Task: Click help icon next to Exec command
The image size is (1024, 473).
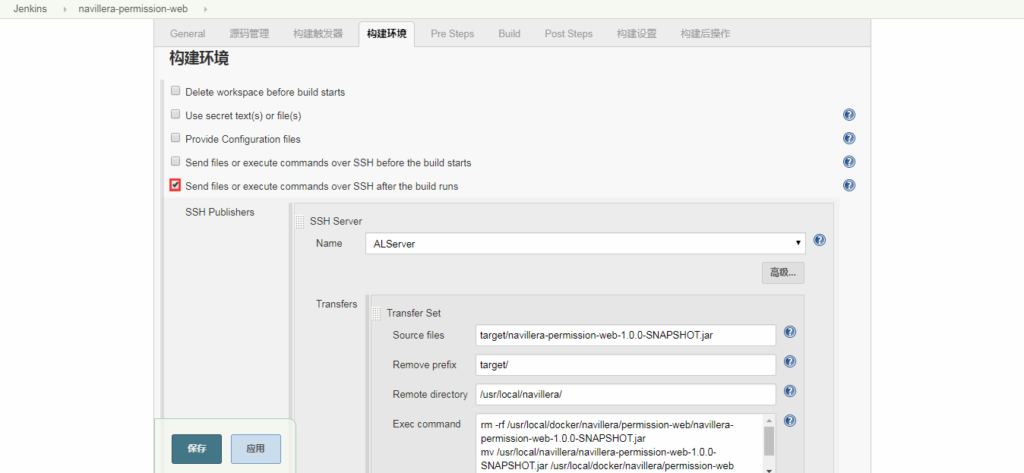Action: coord(789,421)
